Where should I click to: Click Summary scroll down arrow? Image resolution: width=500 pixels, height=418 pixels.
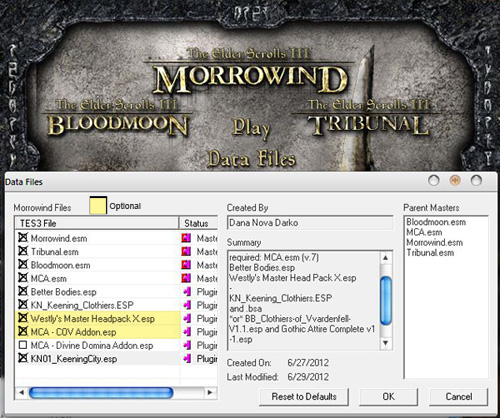pos(385,343)
